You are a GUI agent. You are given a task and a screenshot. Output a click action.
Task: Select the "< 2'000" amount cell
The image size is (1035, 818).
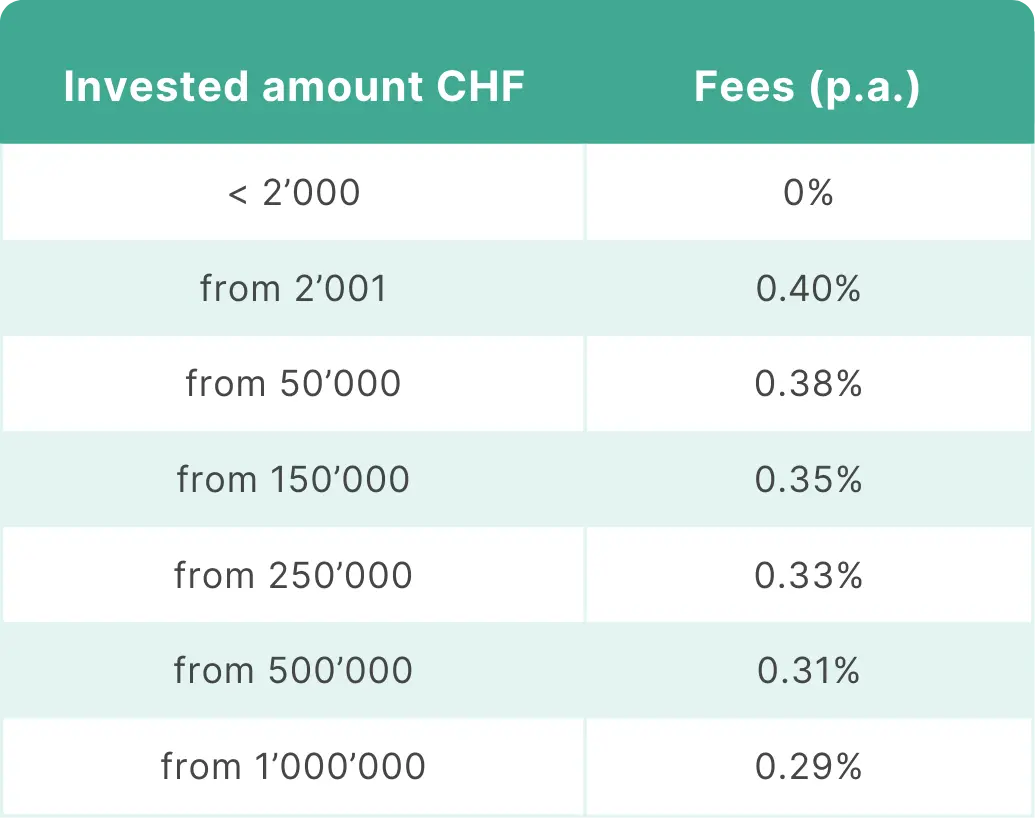(x=293, y=192)
